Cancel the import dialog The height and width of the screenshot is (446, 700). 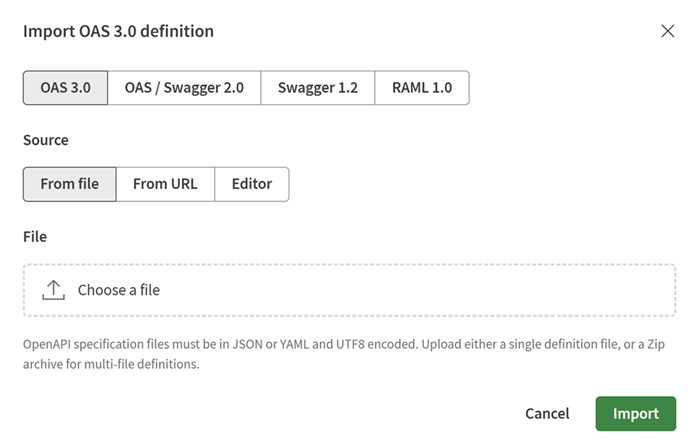click(x=547, y=413)
